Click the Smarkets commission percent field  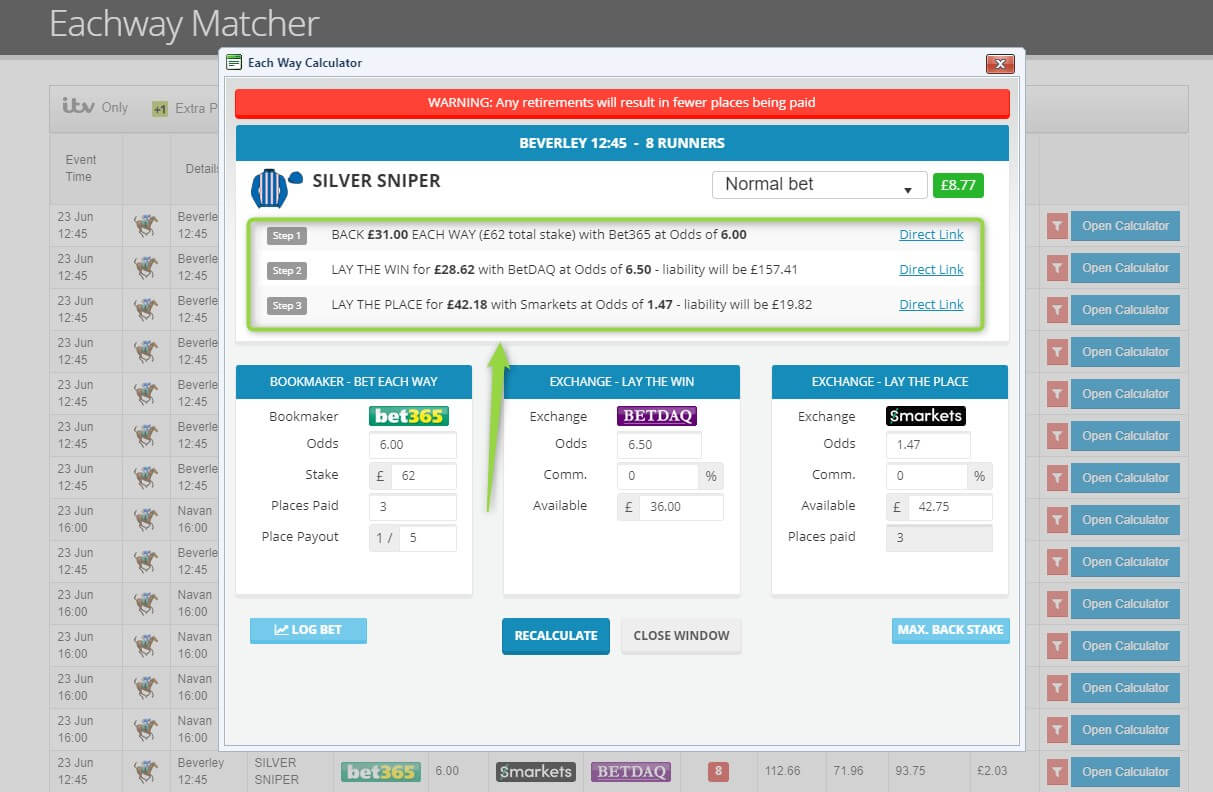[926, 476]
